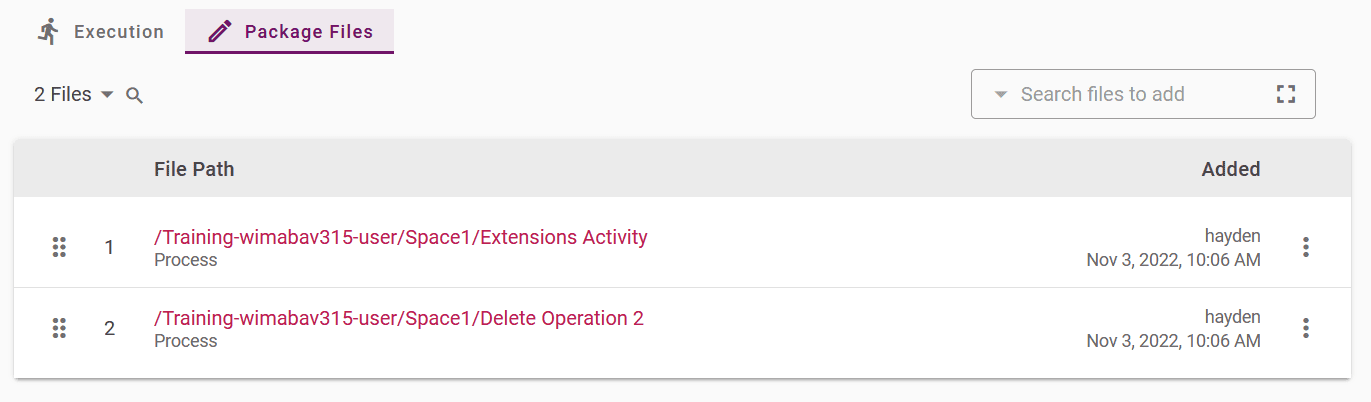Click the magnifier search files icon

click(134, 95)
